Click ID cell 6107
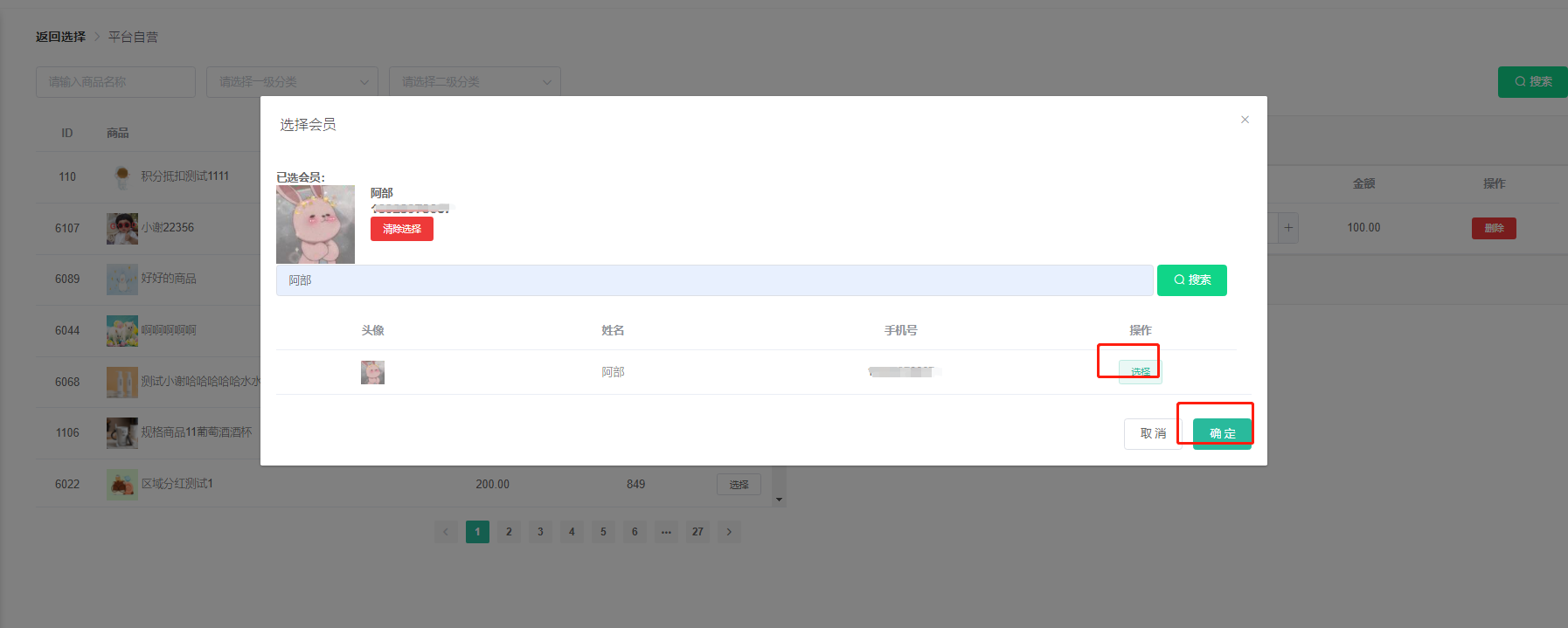The height and width of the screenshot is (628, 1568). [67, 229]
